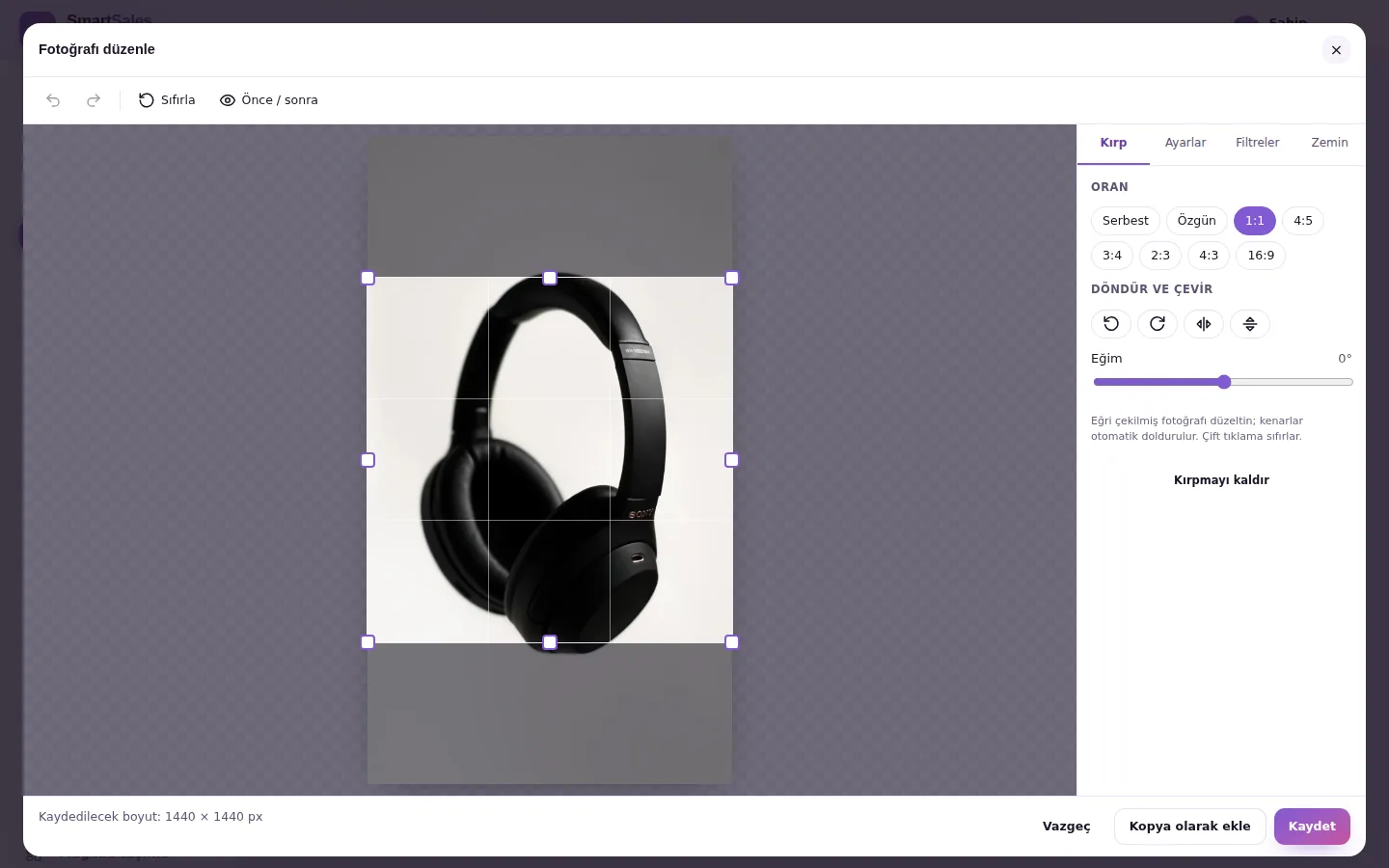Switch to the Zemin tab
1389x868 pixels.
[1329, 143]
